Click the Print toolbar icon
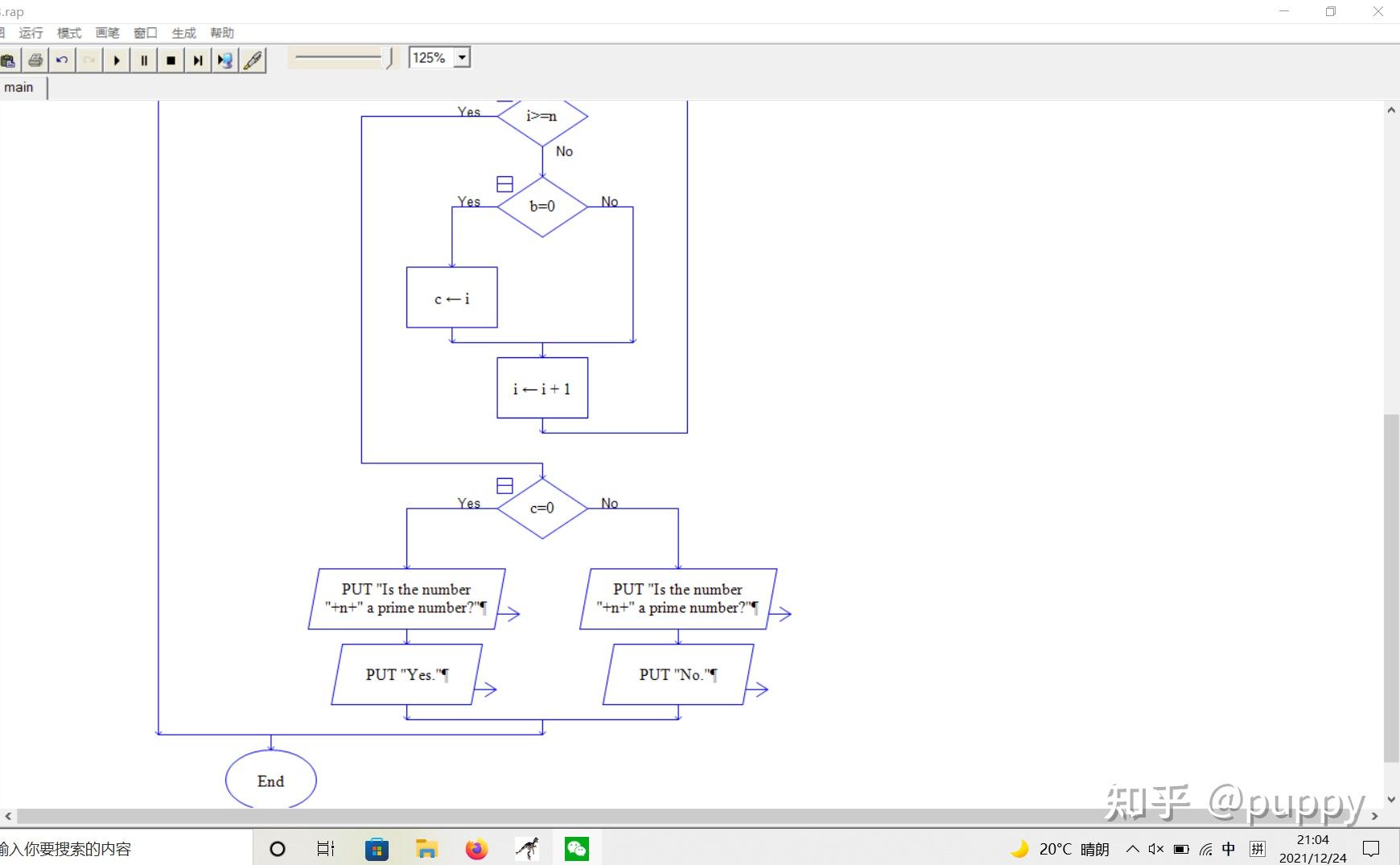Viewport: 1400px width, 865px height. click(x=35, y=60)
